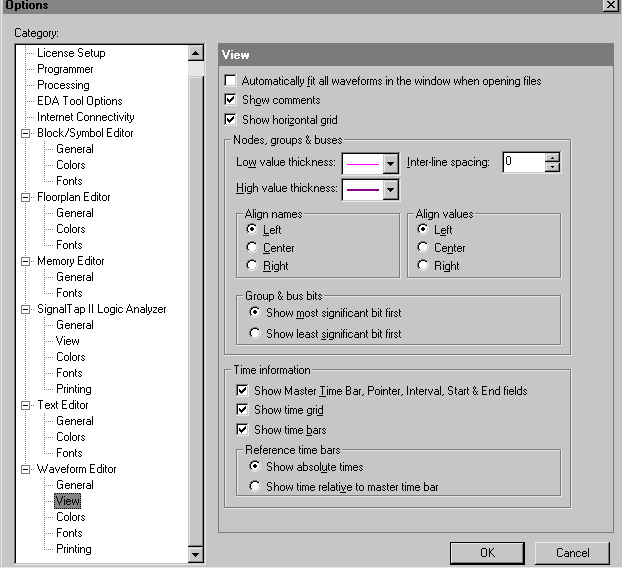Toggle the Show time bars checkbox
The height and width of the screenshot is (568, 622).
click(242, 430)
